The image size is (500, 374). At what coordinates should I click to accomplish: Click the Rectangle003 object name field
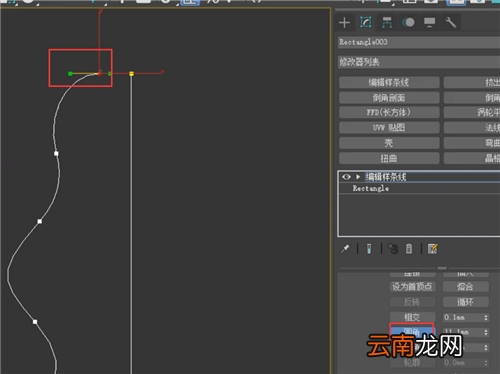tap(419, 42)
